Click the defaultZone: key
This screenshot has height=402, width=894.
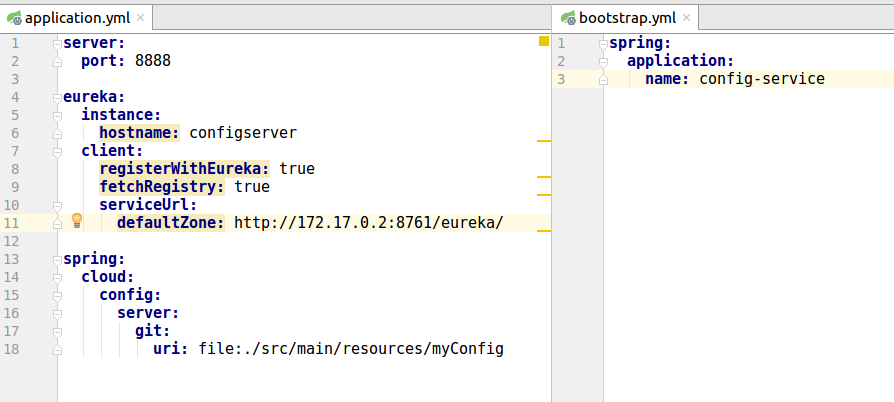pyautogui.click(x=171, y=223)
